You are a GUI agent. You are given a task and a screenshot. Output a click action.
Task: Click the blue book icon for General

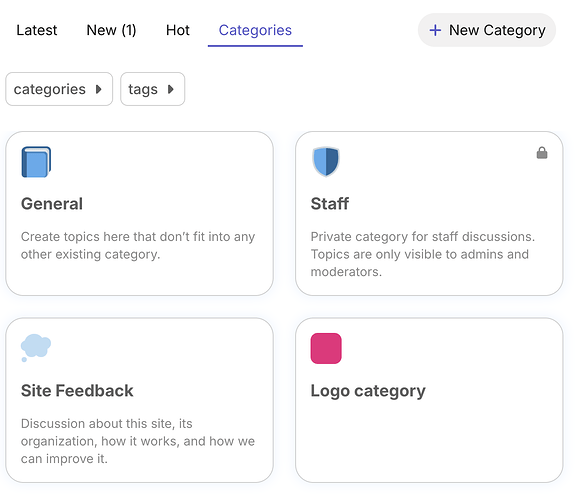pos(36,162)
